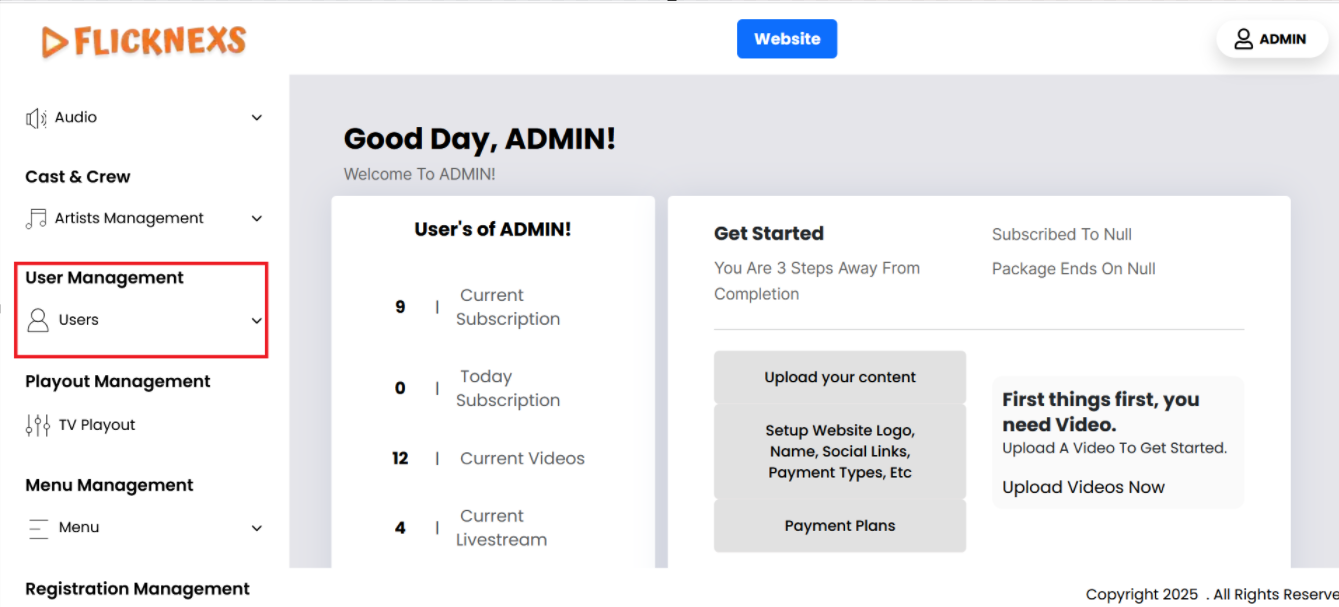Expand the Artists Management chevron
This screenshot has height=607, width=1339.
click(x=256, y=218)
